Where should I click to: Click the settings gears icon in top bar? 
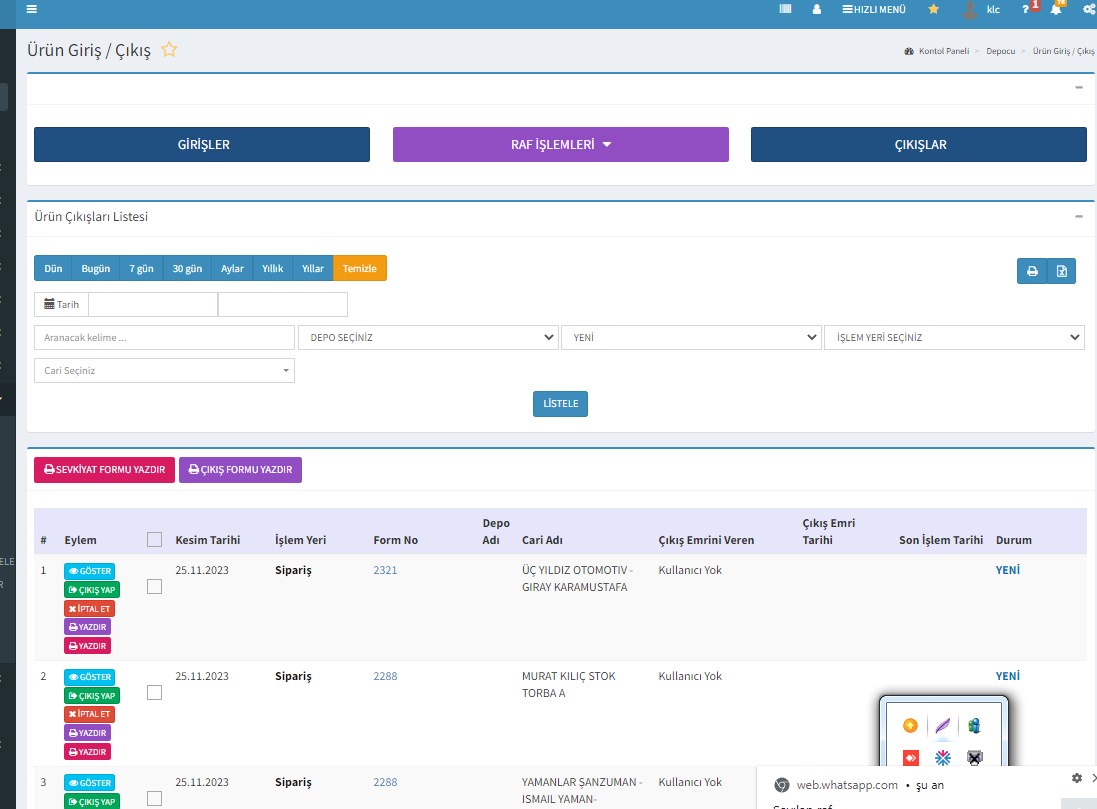tap(1089, 9)
